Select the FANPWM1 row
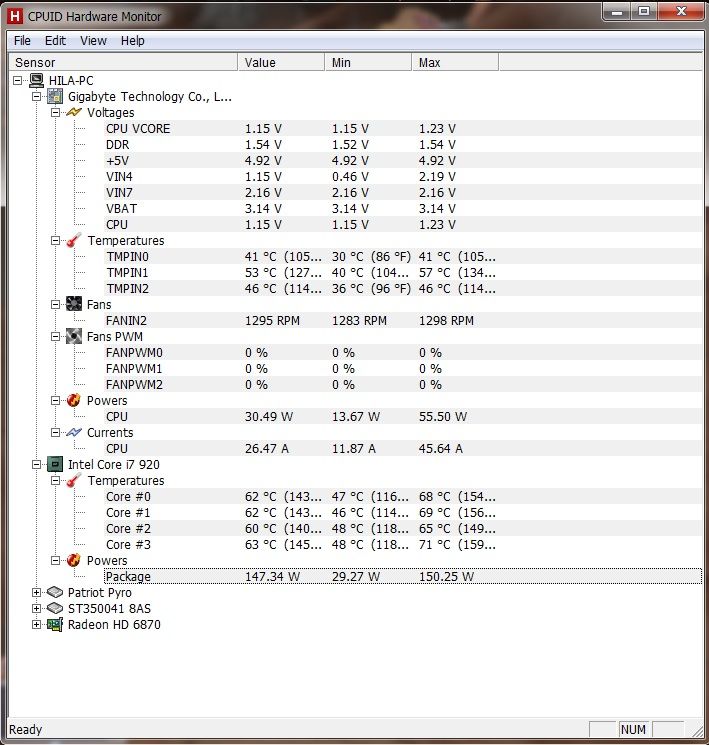 coord(403,369)
